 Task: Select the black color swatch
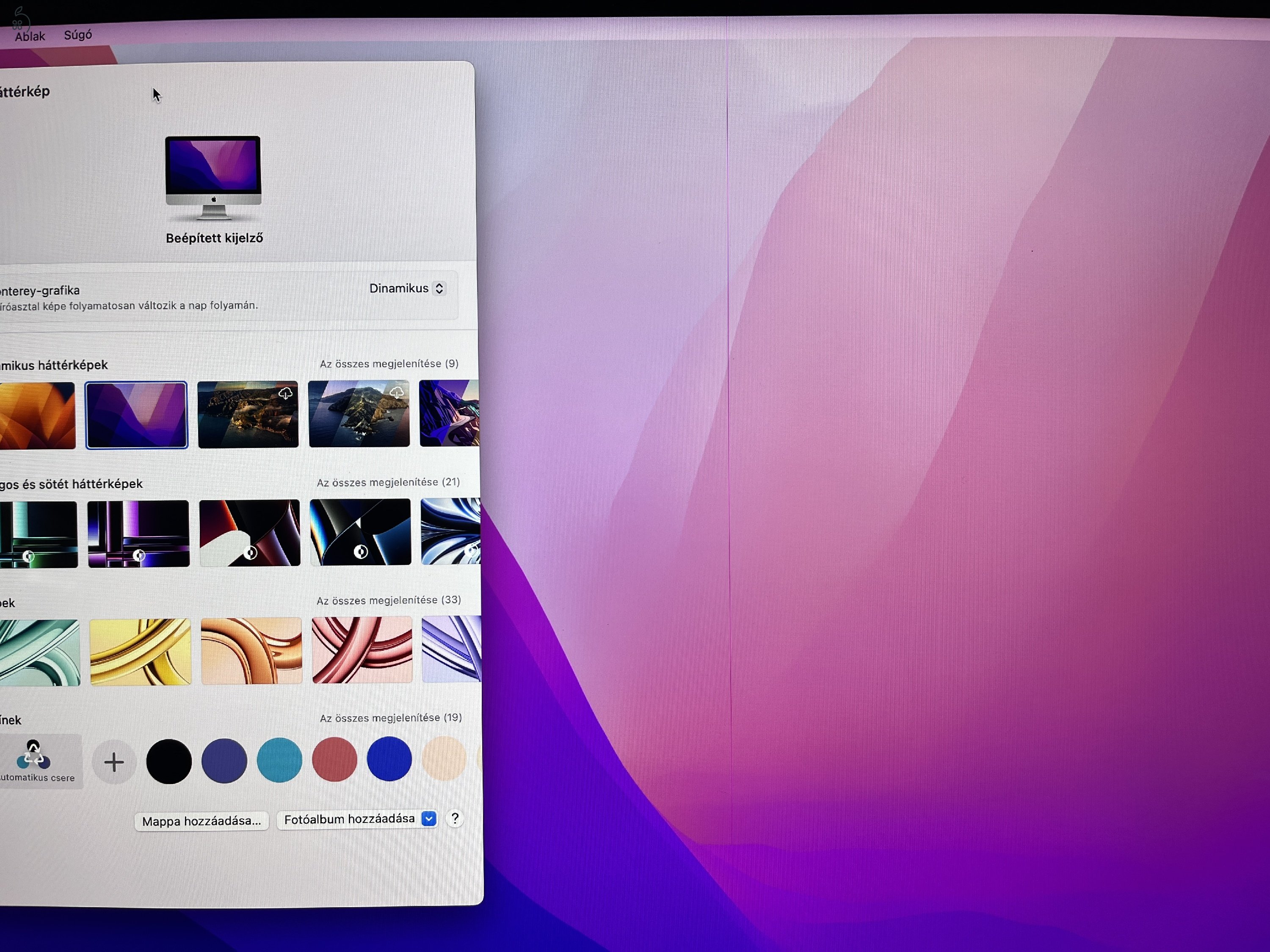pos(169,762)
